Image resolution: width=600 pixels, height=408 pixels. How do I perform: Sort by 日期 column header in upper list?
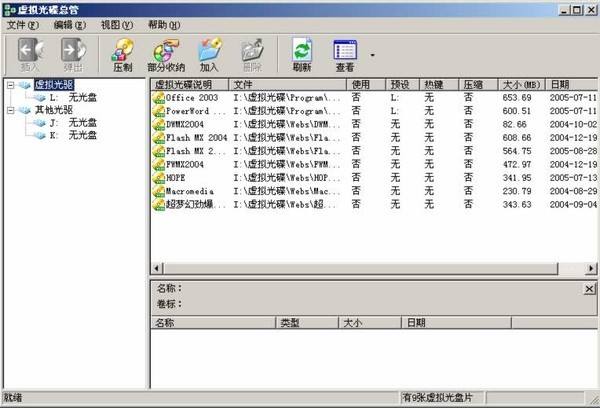pyautogui.click(x=572, y=85)
